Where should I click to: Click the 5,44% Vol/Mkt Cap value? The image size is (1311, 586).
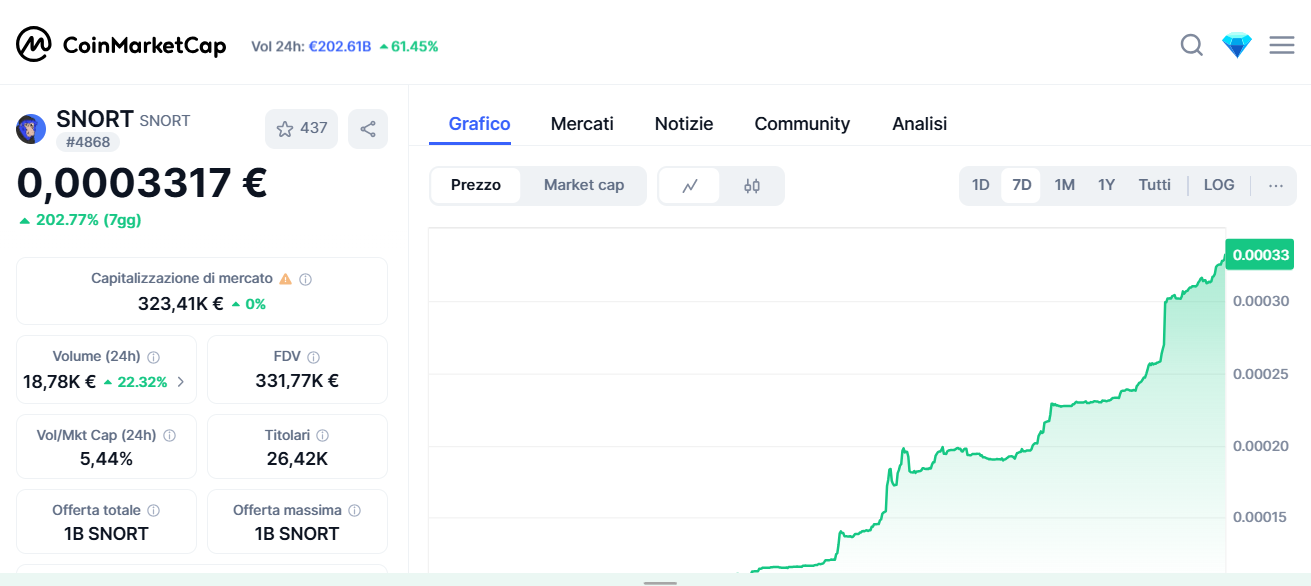click(106, 460)
